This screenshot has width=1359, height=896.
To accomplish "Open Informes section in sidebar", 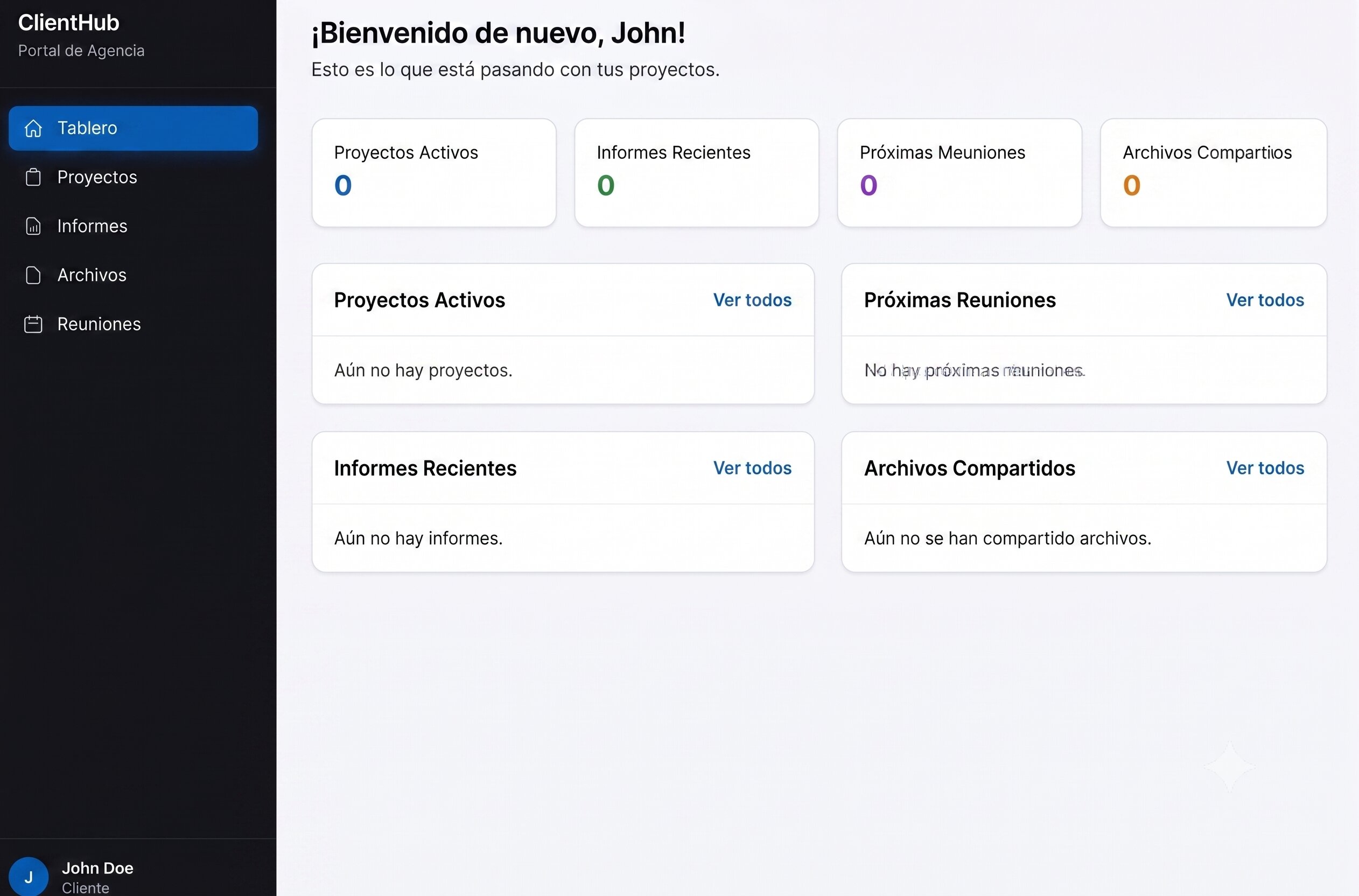I will 133,226.
